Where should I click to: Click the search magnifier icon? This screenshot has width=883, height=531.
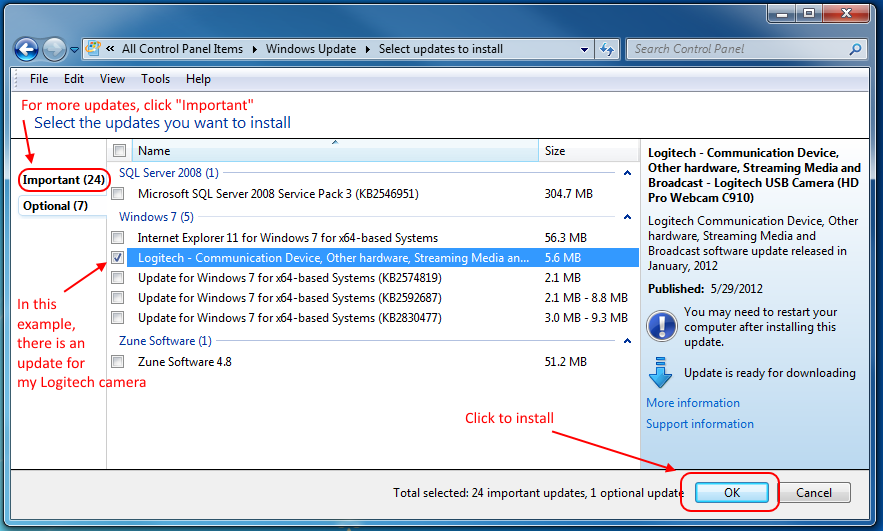(x=855, y=49)
